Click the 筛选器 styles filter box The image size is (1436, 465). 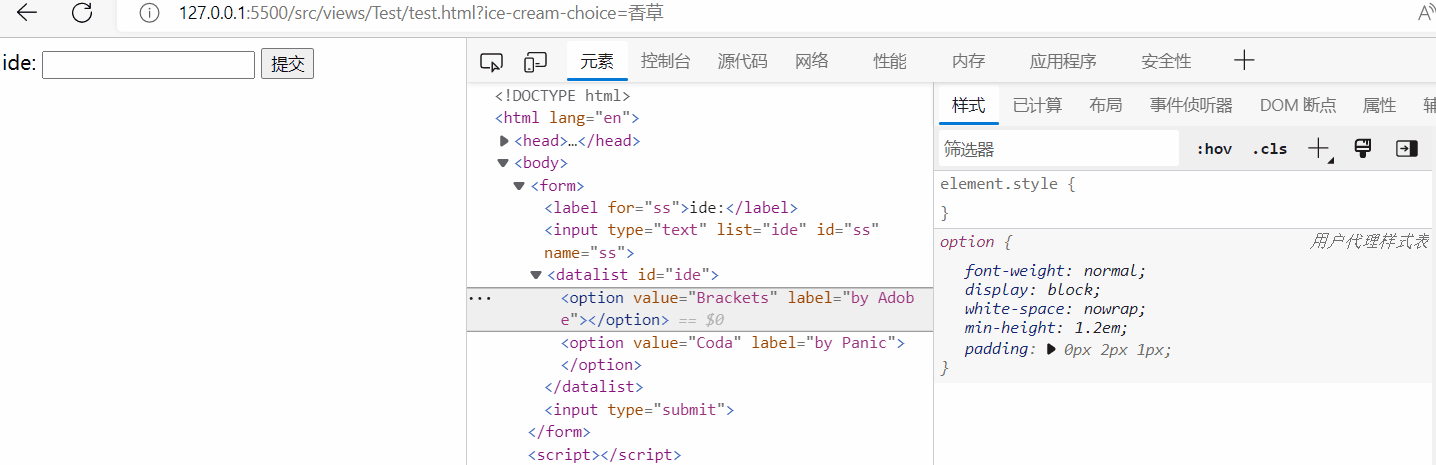point(1059,149)
